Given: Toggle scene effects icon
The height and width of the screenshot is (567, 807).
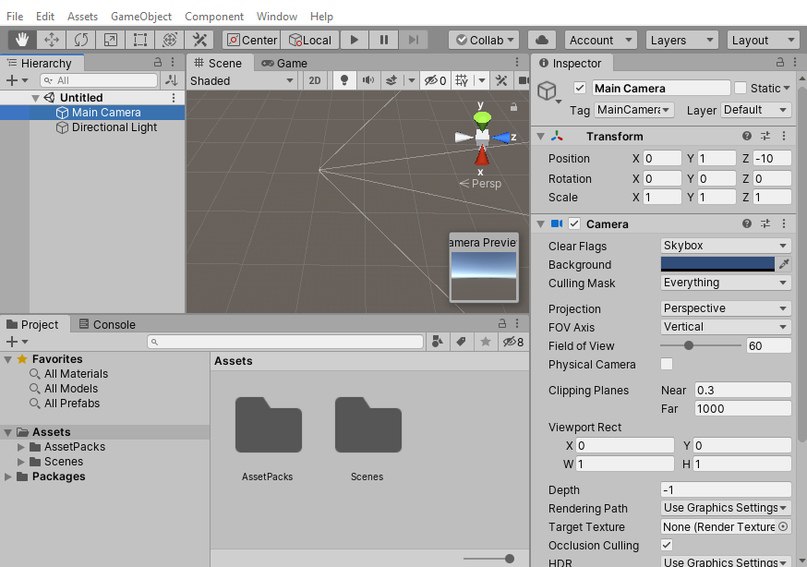Looking at the screenshot, I should point(391,80).
